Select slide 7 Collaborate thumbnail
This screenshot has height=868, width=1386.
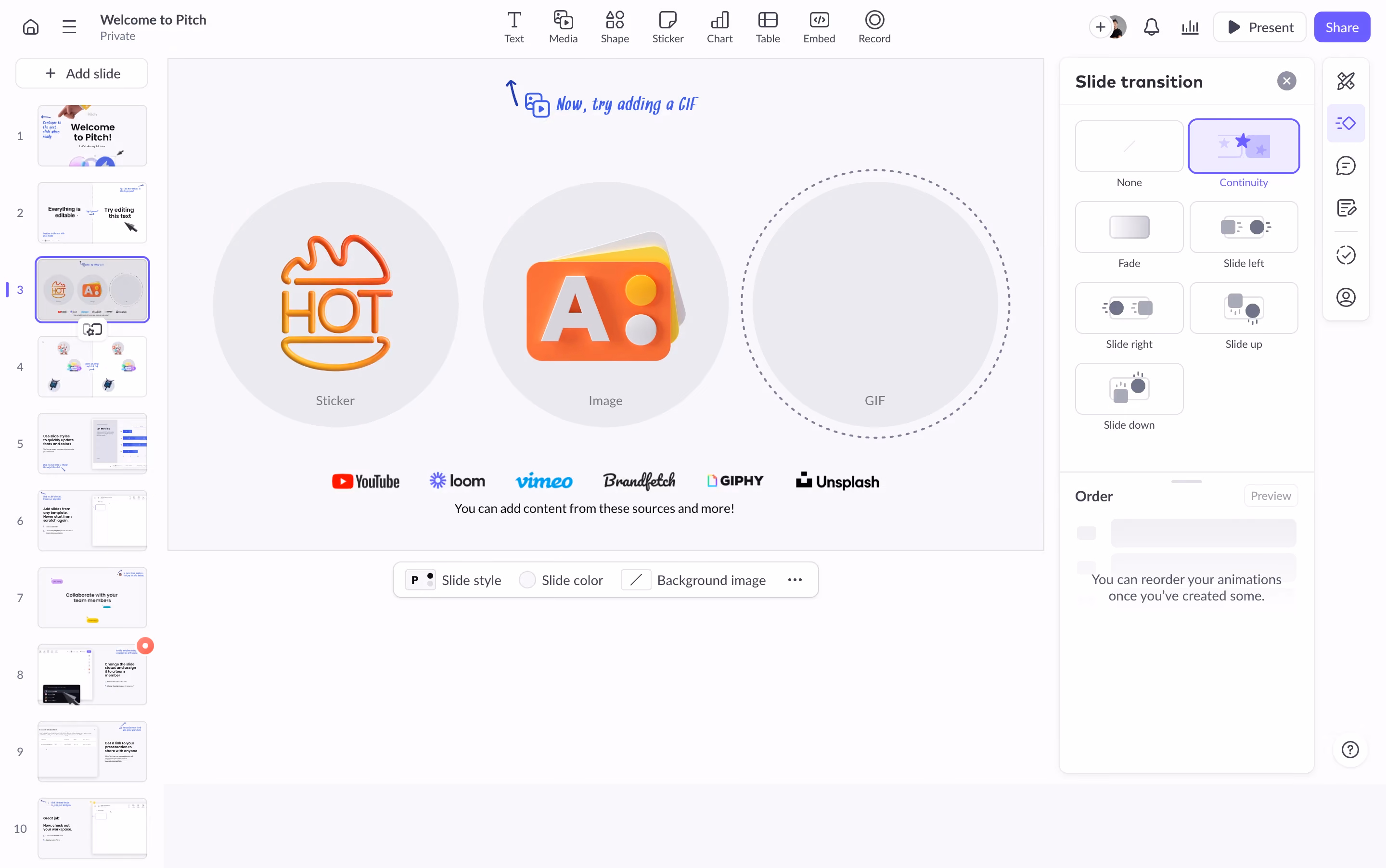(x=92, y=598)
